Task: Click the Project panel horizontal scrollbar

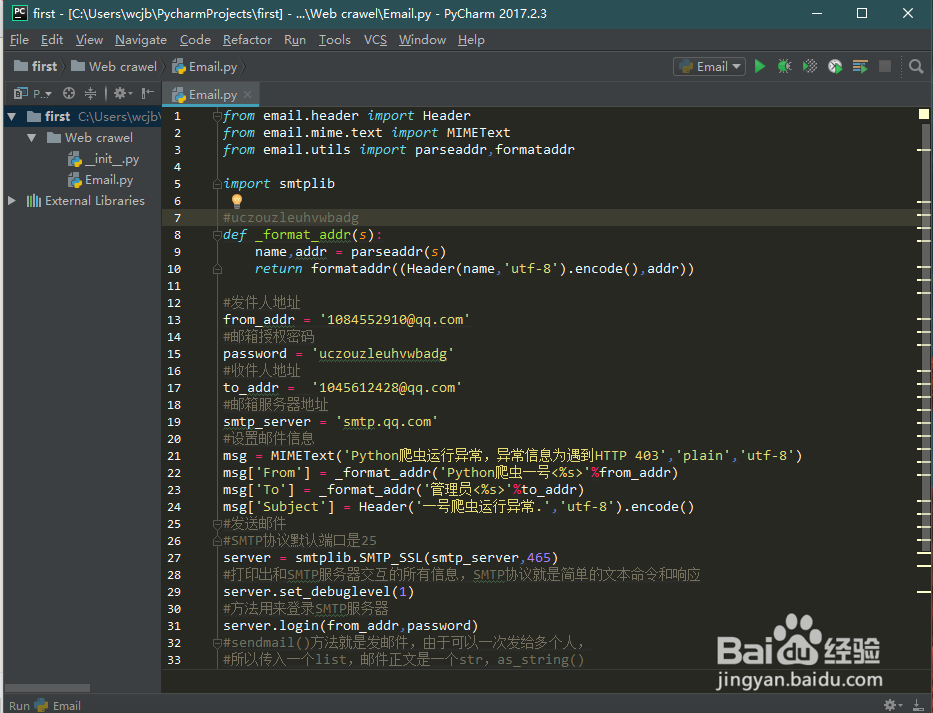Action: tap(48, 687)
